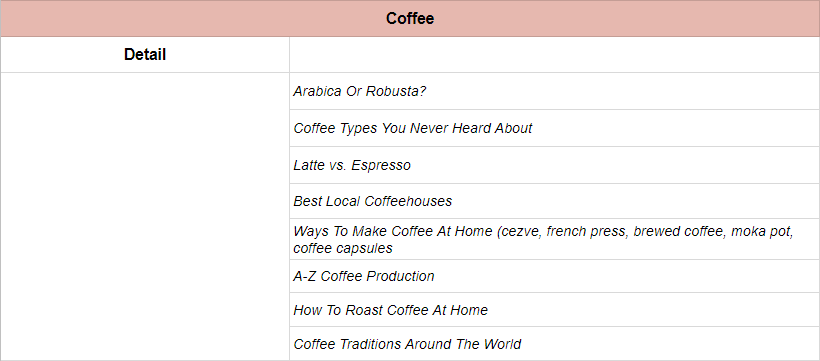
Task: Click the 'Best Local Coffeehouses' cell
Action: 554,201
